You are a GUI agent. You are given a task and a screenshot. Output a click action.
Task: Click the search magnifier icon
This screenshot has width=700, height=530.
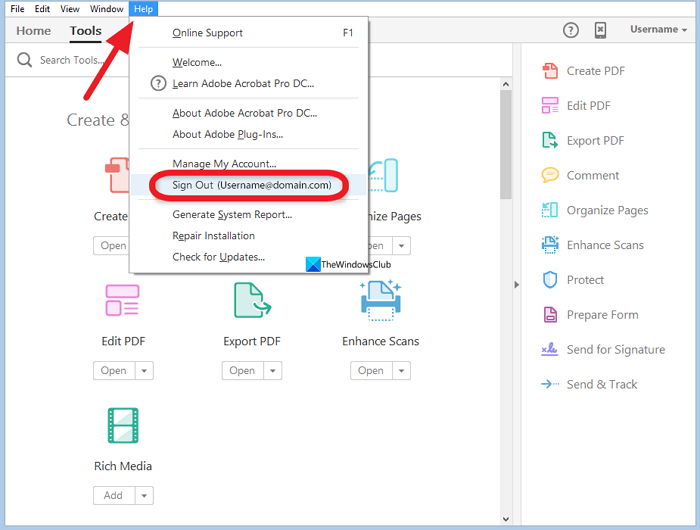click(x=25, y=59)
